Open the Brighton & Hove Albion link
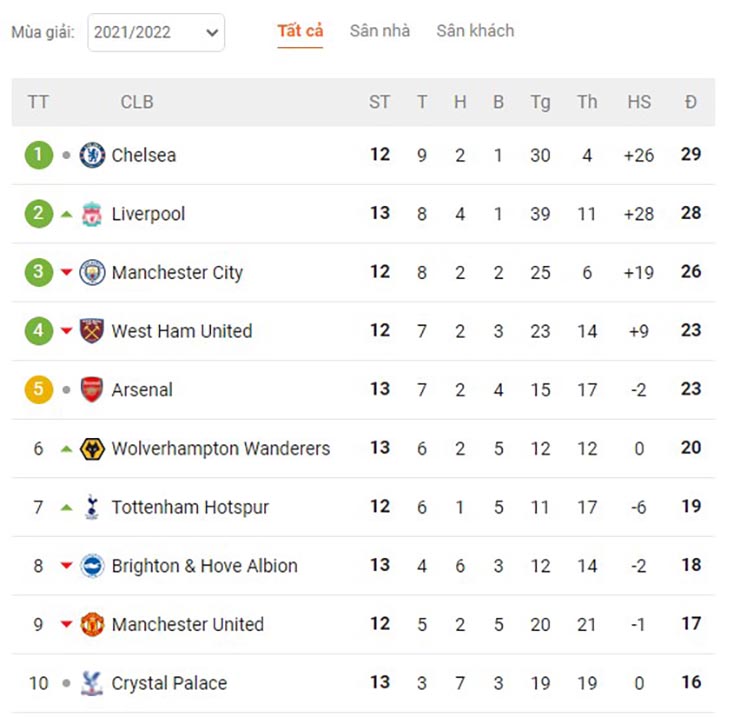 205,565
